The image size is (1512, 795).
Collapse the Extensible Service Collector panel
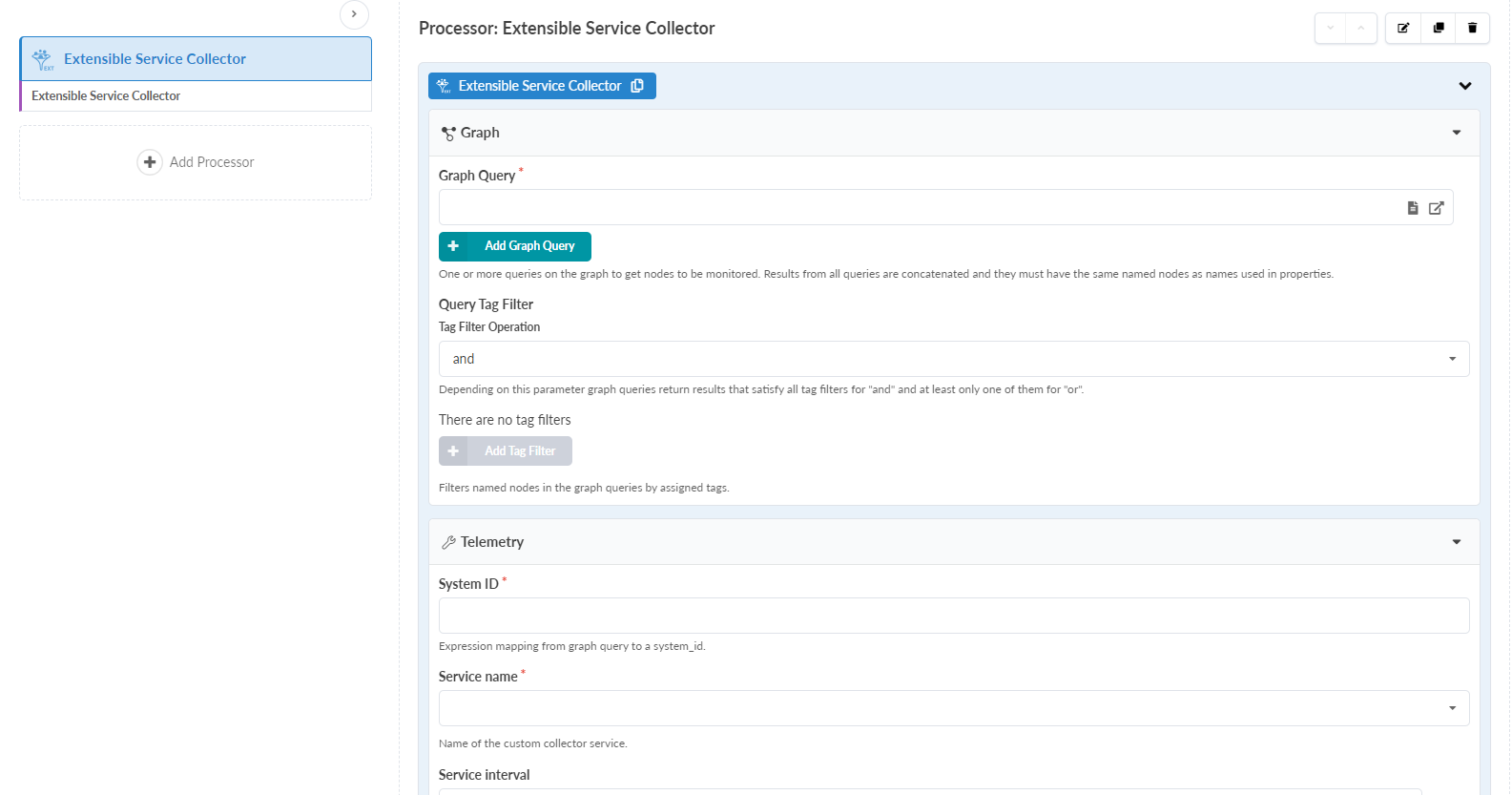[x=1465, y=86]
